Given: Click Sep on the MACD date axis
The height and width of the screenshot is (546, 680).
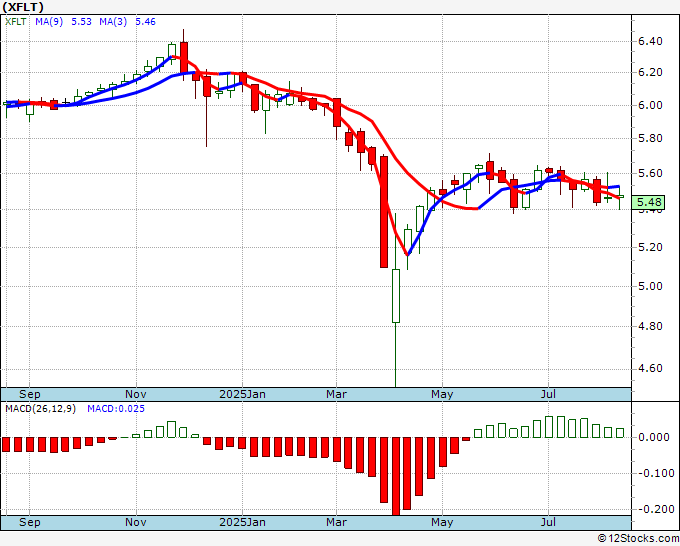Looking at the screenshot, I should coord(29,522).
